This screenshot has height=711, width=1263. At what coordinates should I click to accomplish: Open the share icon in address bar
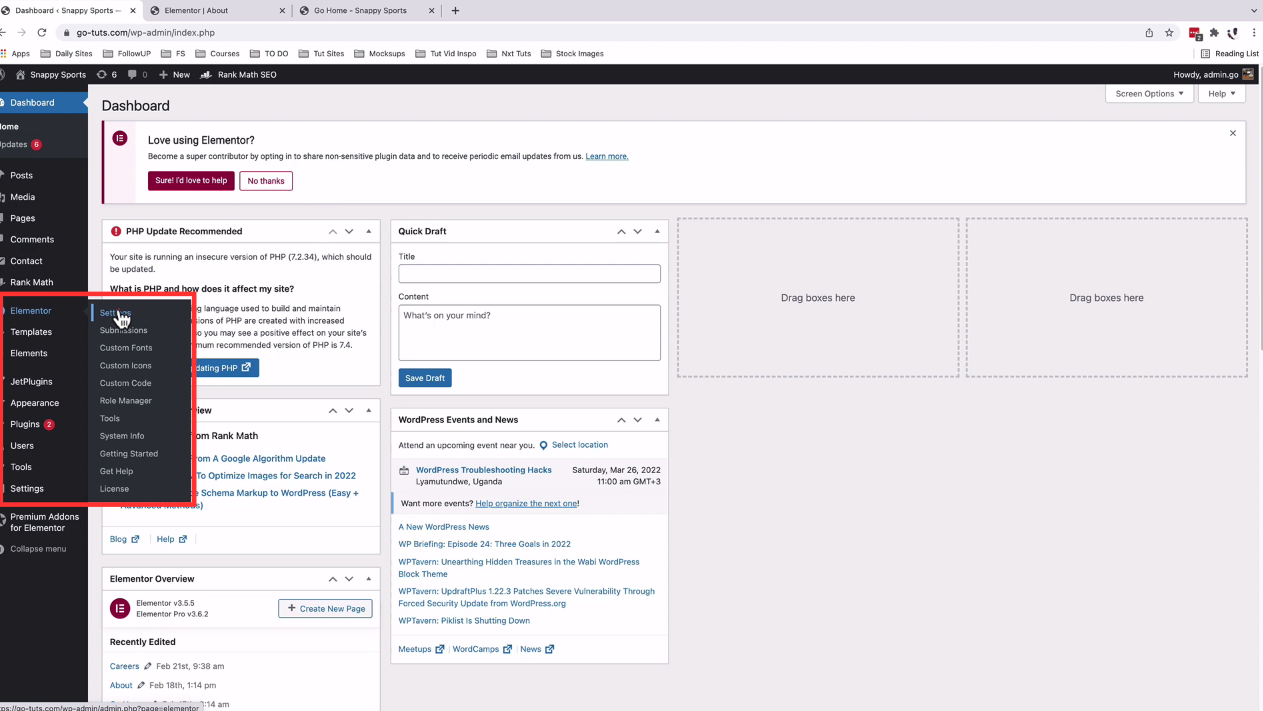pos(1149,32)
